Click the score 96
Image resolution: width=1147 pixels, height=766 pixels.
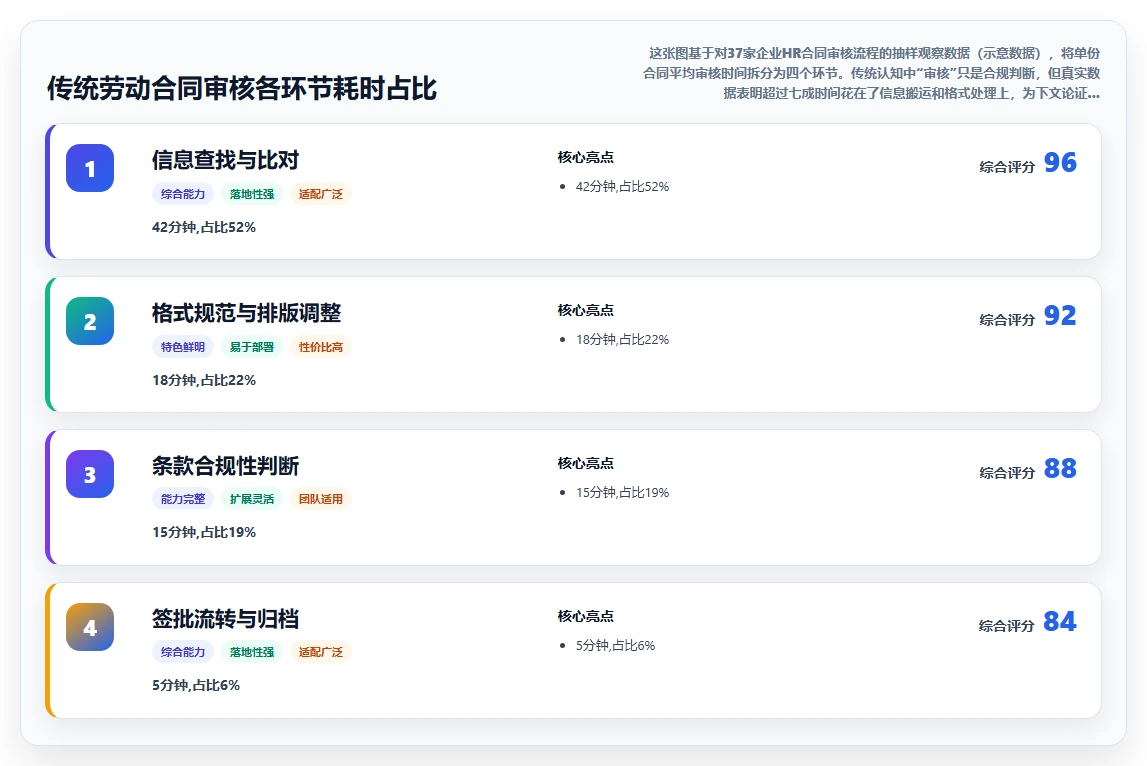coord(1060,162)
